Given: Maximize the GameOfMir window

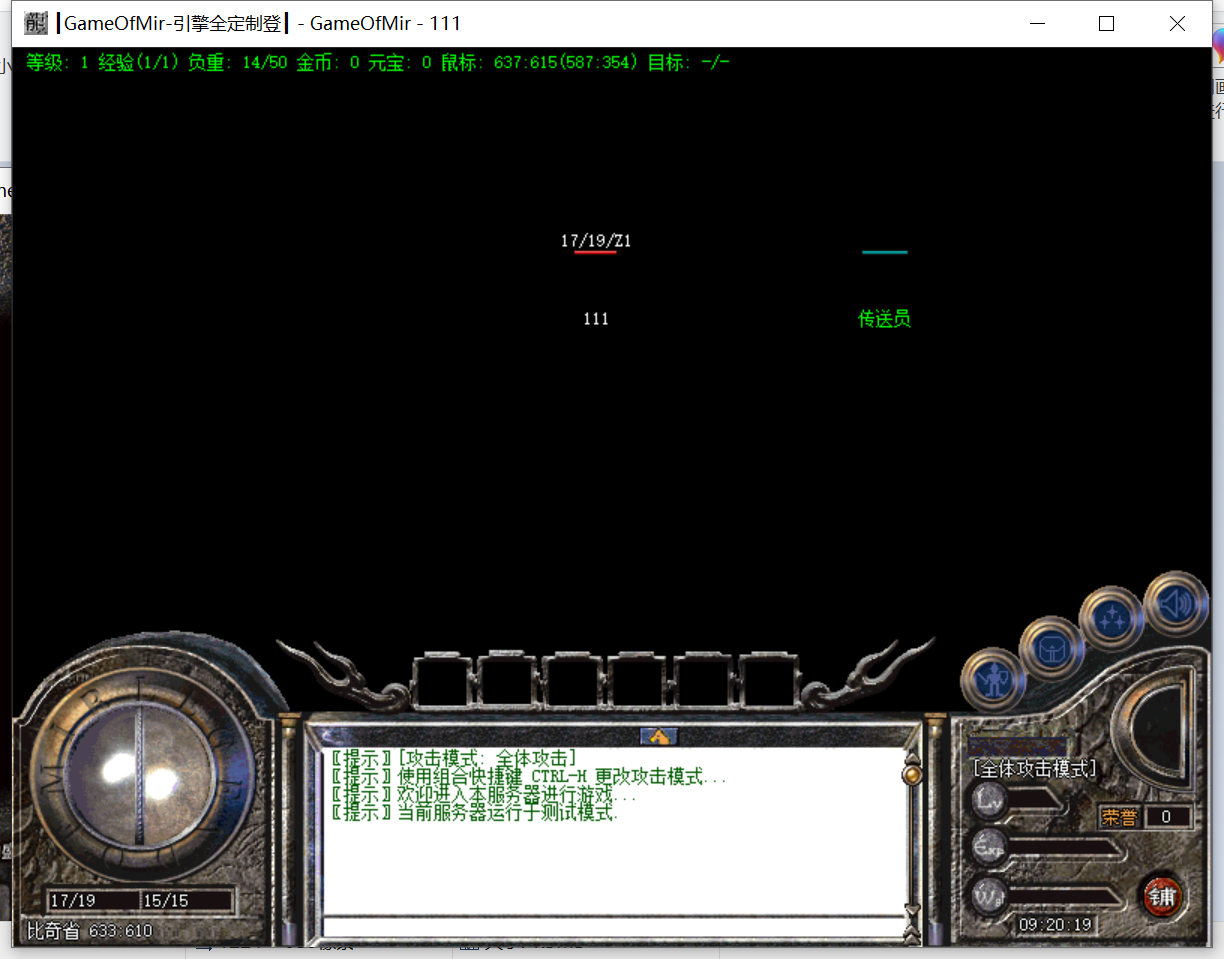Looking at the screenshot, I should pos(1106,23).
